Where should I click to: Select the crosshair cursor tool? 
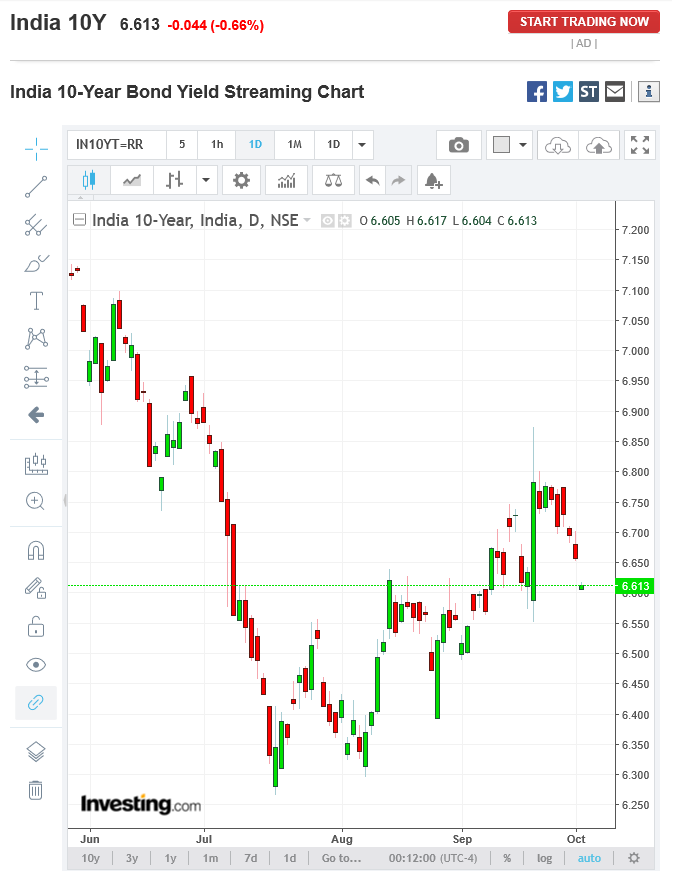click(36, 149)
